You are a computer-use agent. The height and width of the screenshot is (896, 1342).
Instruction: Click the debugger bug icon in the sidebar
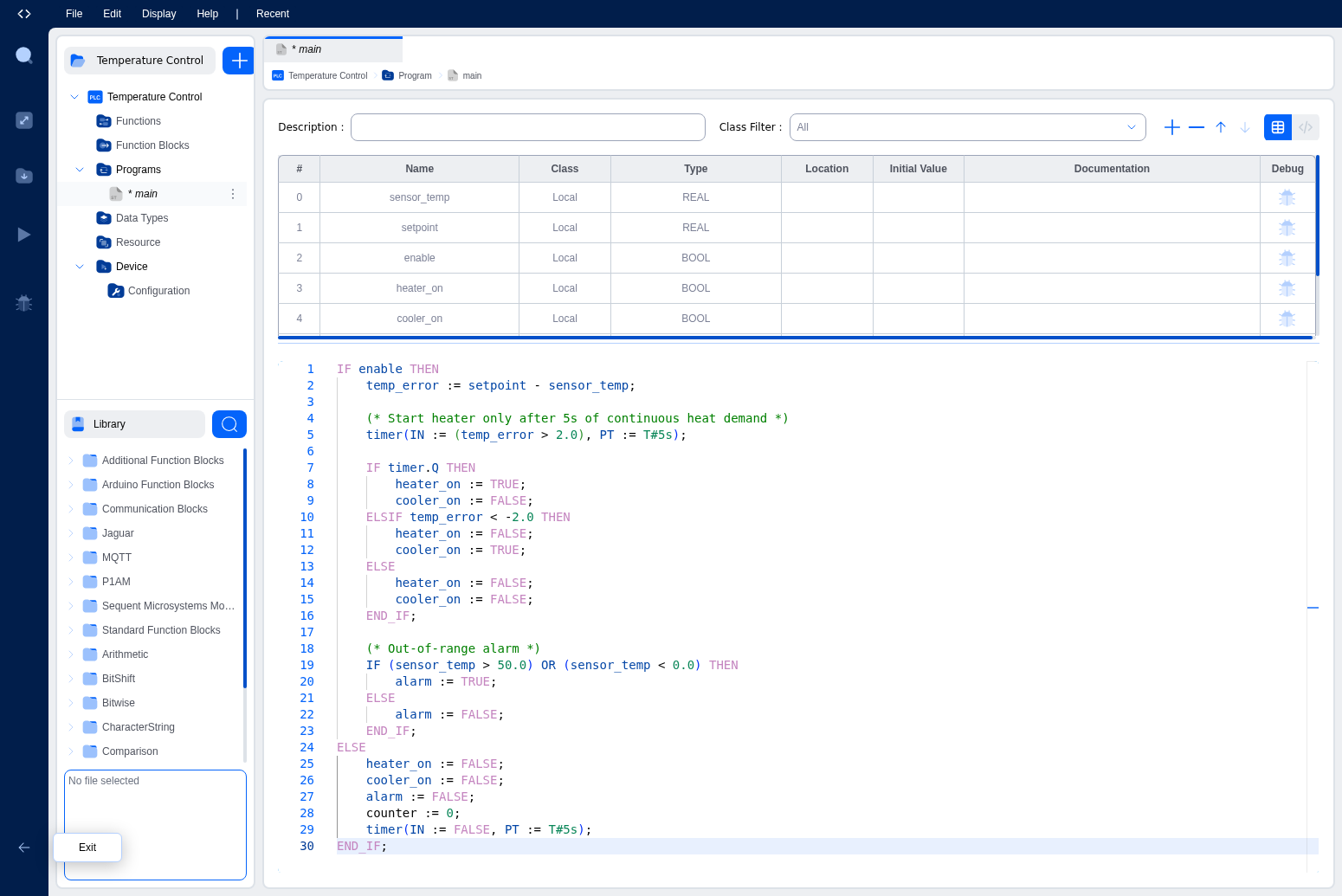pyautogui.click(x=24, y=303)
